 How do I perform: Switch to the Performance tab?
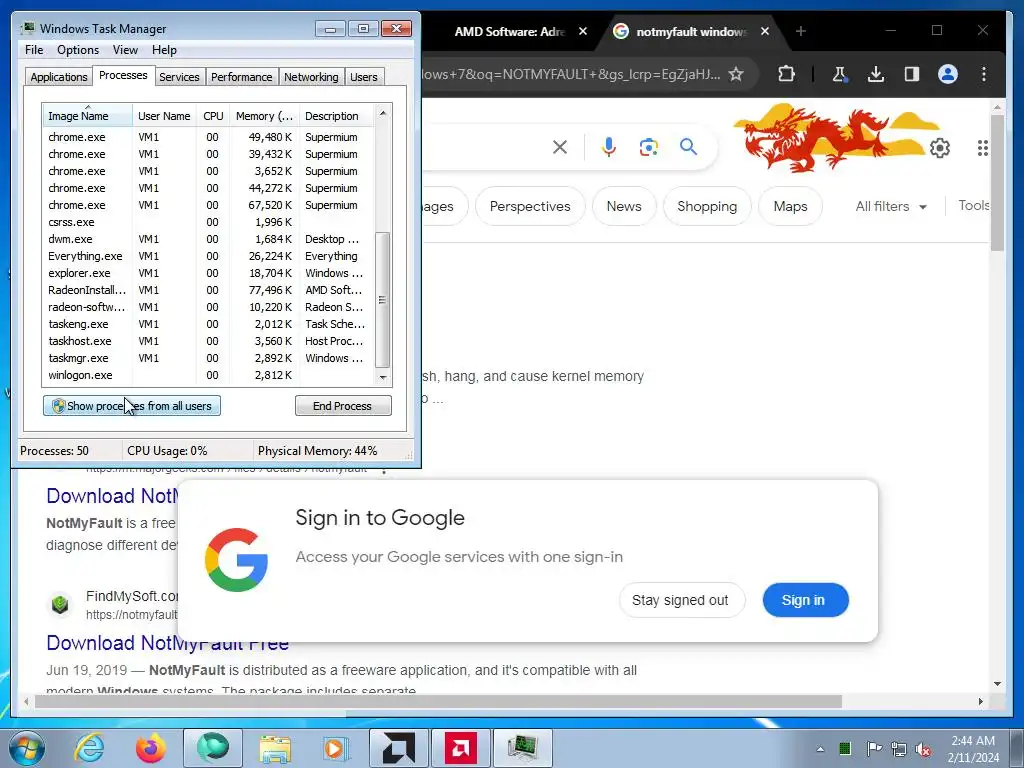click(x=242, y=77)
